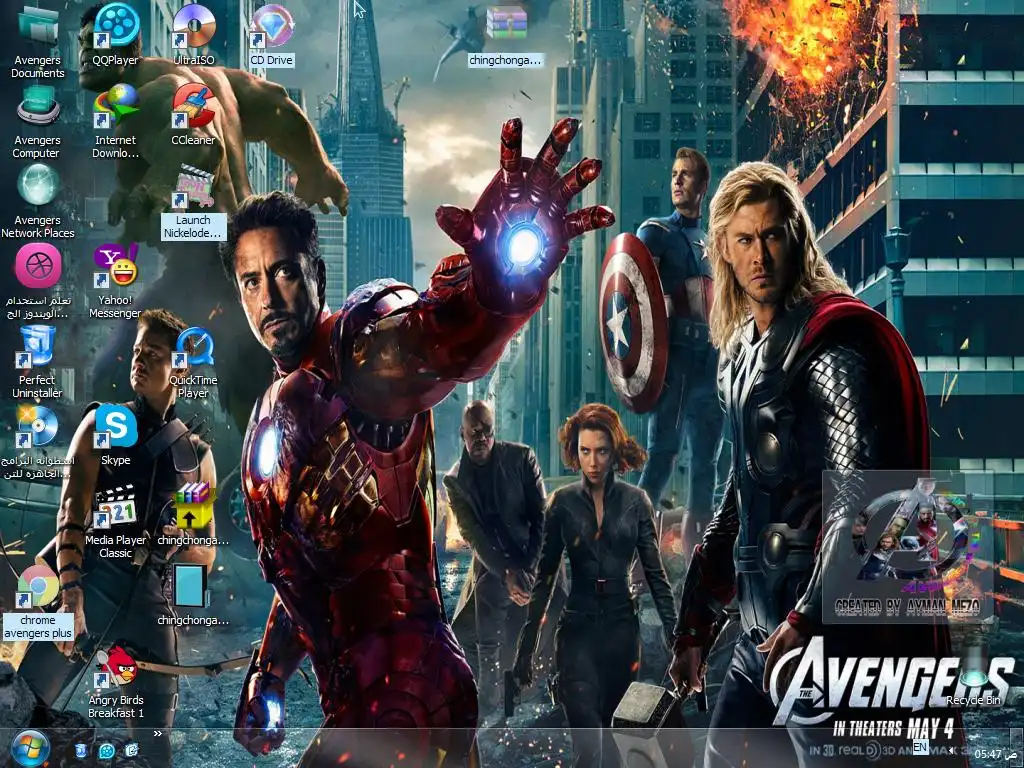Screen dimensions: 1024x768
Task: Expand the quick launch overflow chevron
Action: [157, 733]
